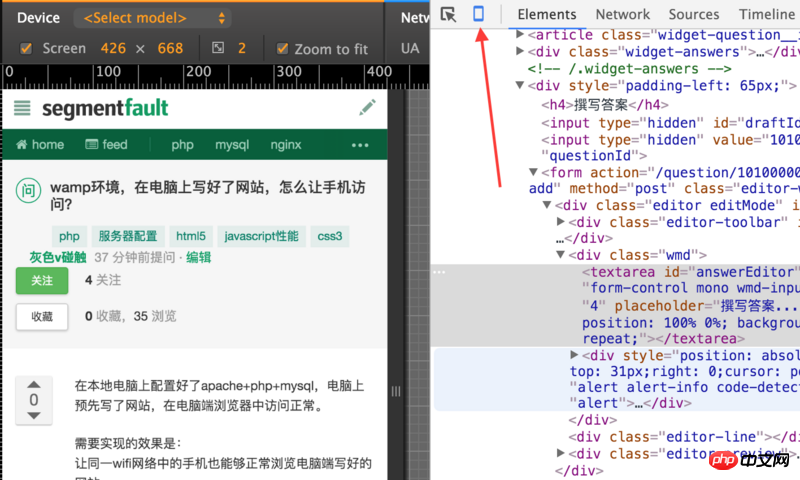Viewport: 800px width, 480px height.
Task: Upvote the question with the up arrow
Action: point(34,386)
